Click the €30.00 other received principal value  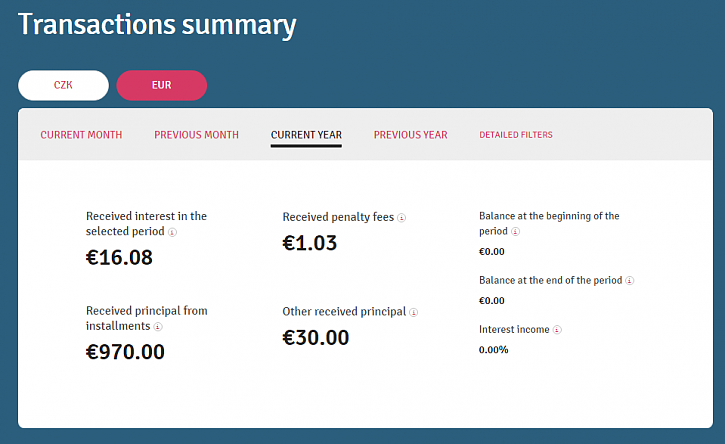click(x=316, y=338)
